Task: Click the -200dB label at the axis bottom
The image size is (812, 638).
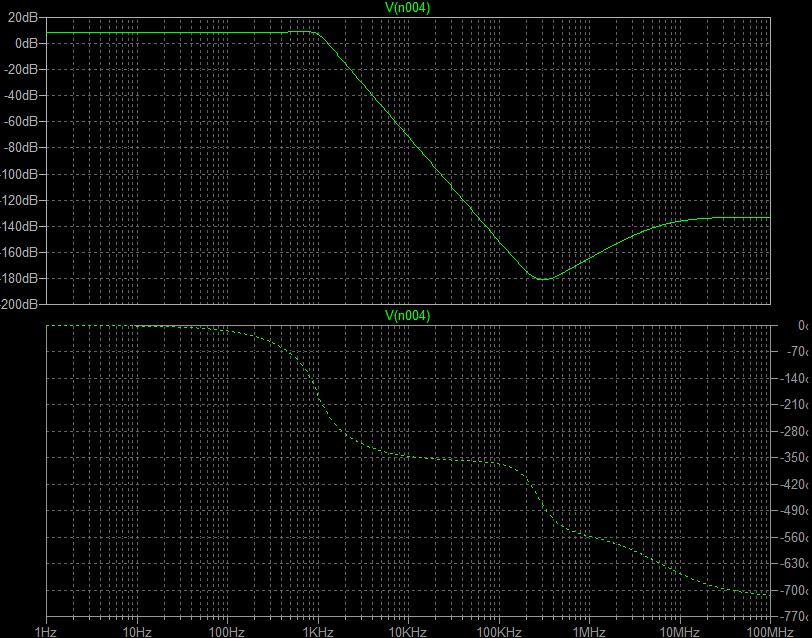Action: point(19,303)
